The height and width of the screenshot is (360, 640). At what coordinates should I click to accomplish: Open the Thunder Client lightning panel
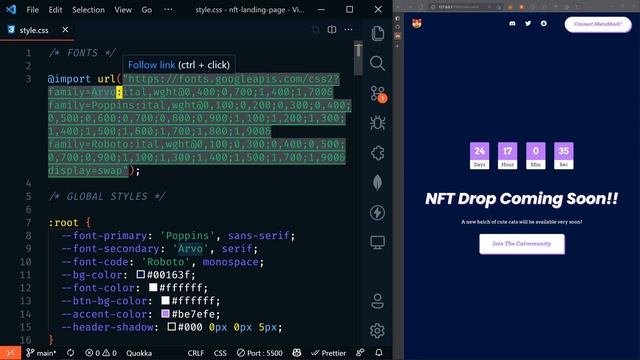tap(378, 213)
